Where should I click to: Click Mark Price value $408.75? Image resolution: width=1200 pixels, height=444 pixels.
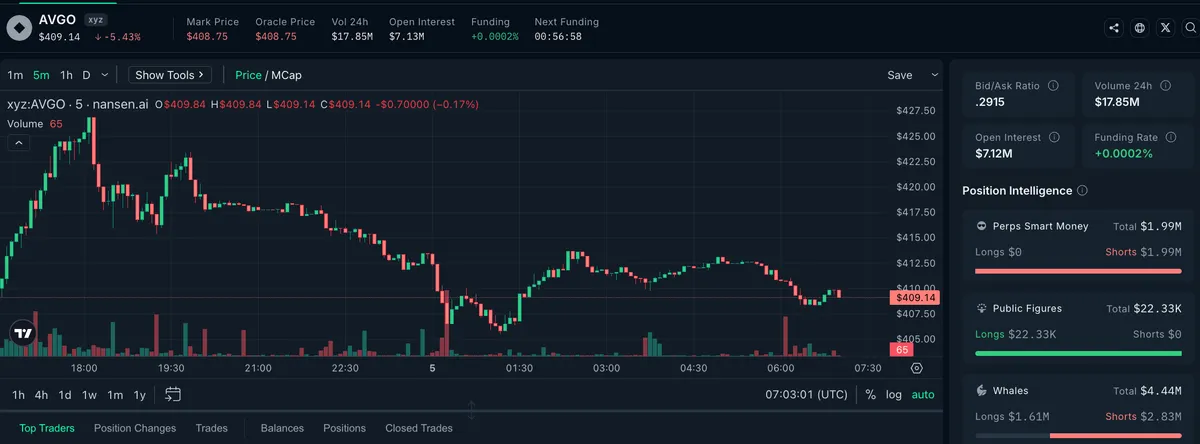(x=207, y=37)
